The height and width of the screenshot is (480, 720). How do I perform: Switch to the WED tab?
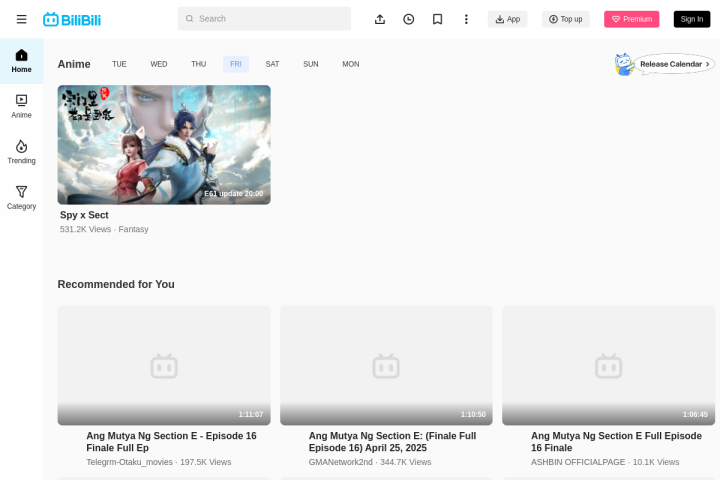coord(159,64)
